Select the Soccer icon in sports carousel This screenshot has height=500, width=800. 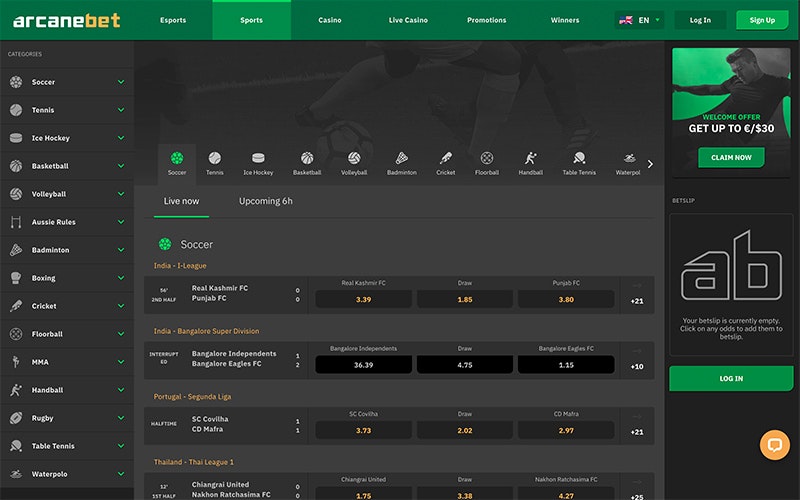[x=177, y=158]
